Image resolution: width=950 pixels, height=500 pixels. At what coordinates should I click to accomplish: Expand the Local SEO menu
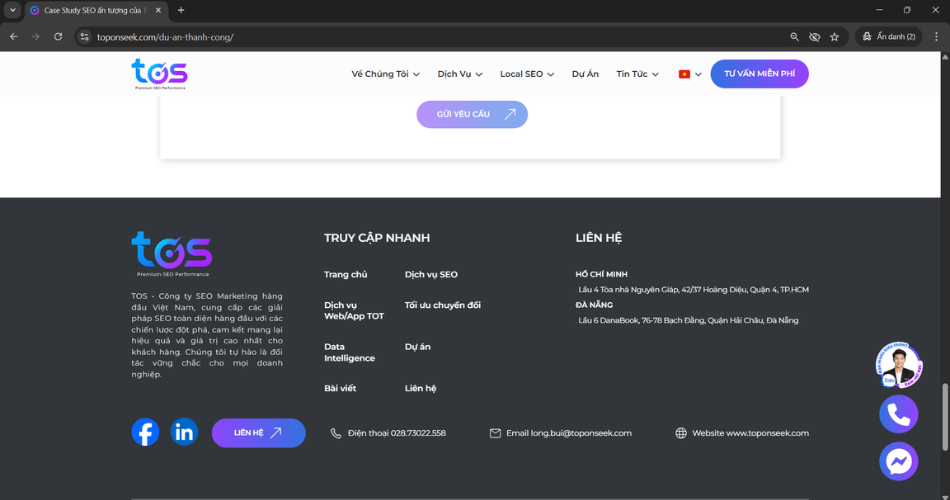point(527,74)
